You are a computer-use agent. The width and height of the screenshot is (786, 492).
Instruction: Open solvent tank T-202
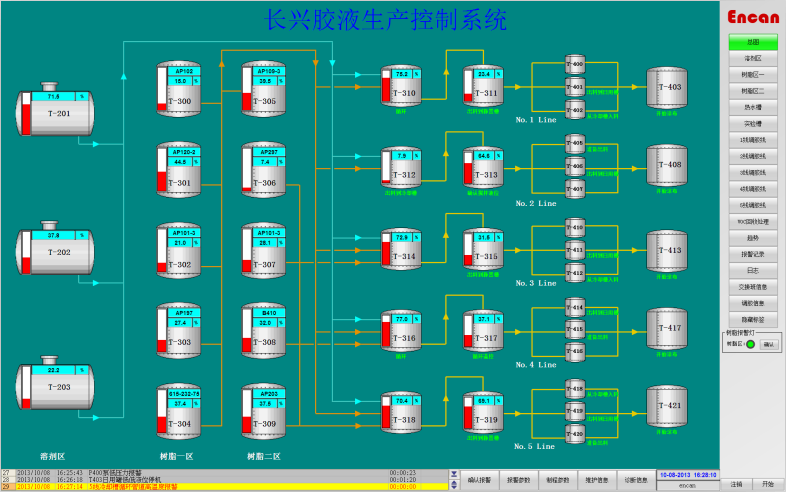(x=55, y=248)
